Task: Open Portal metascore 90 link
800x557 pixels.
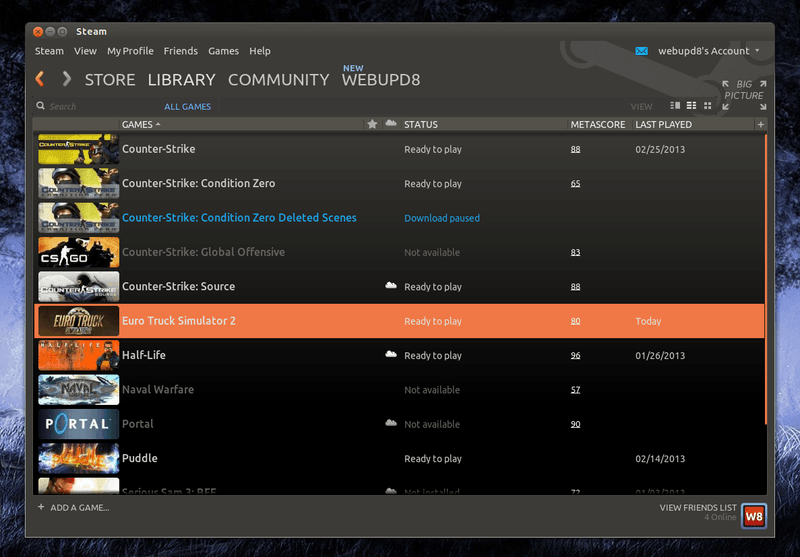Action: 576,424
